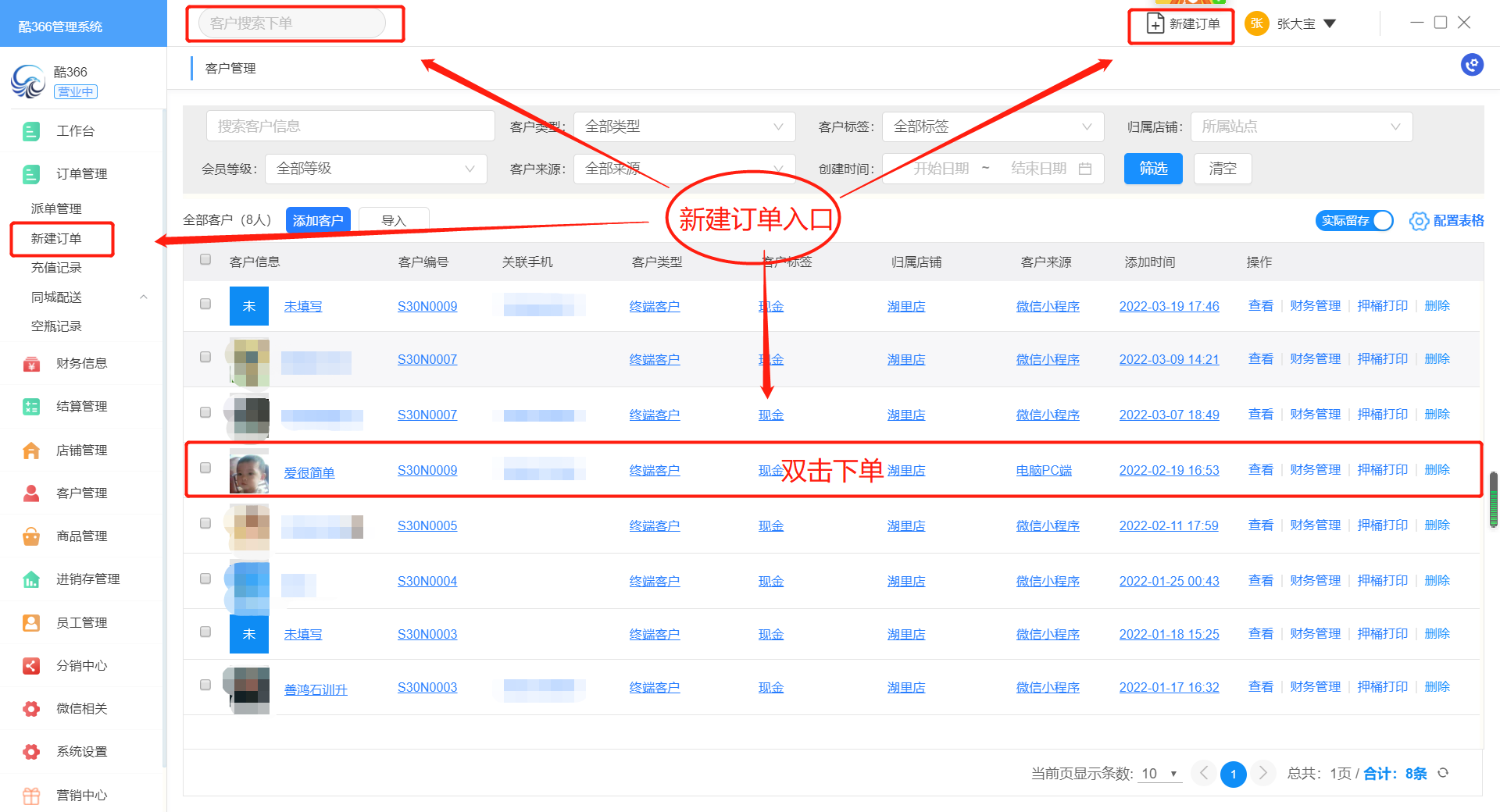
Task: Click the 客户搜索下单 search field
Action: coord(292,23)
